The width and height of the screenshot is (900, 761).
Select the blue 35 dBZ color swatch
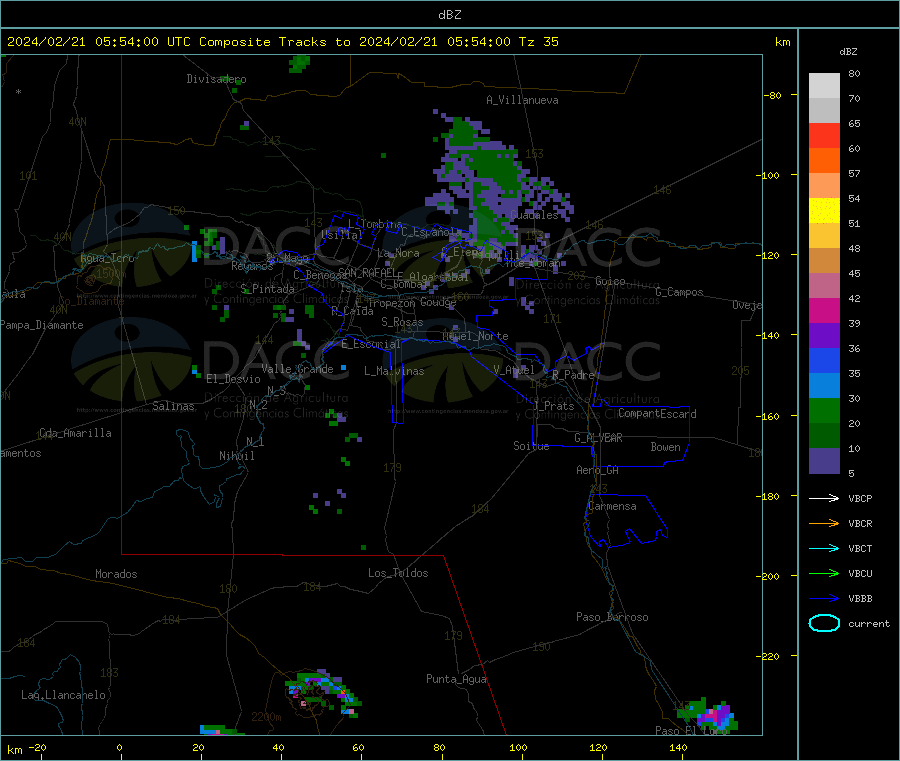(x=824, y=360)
